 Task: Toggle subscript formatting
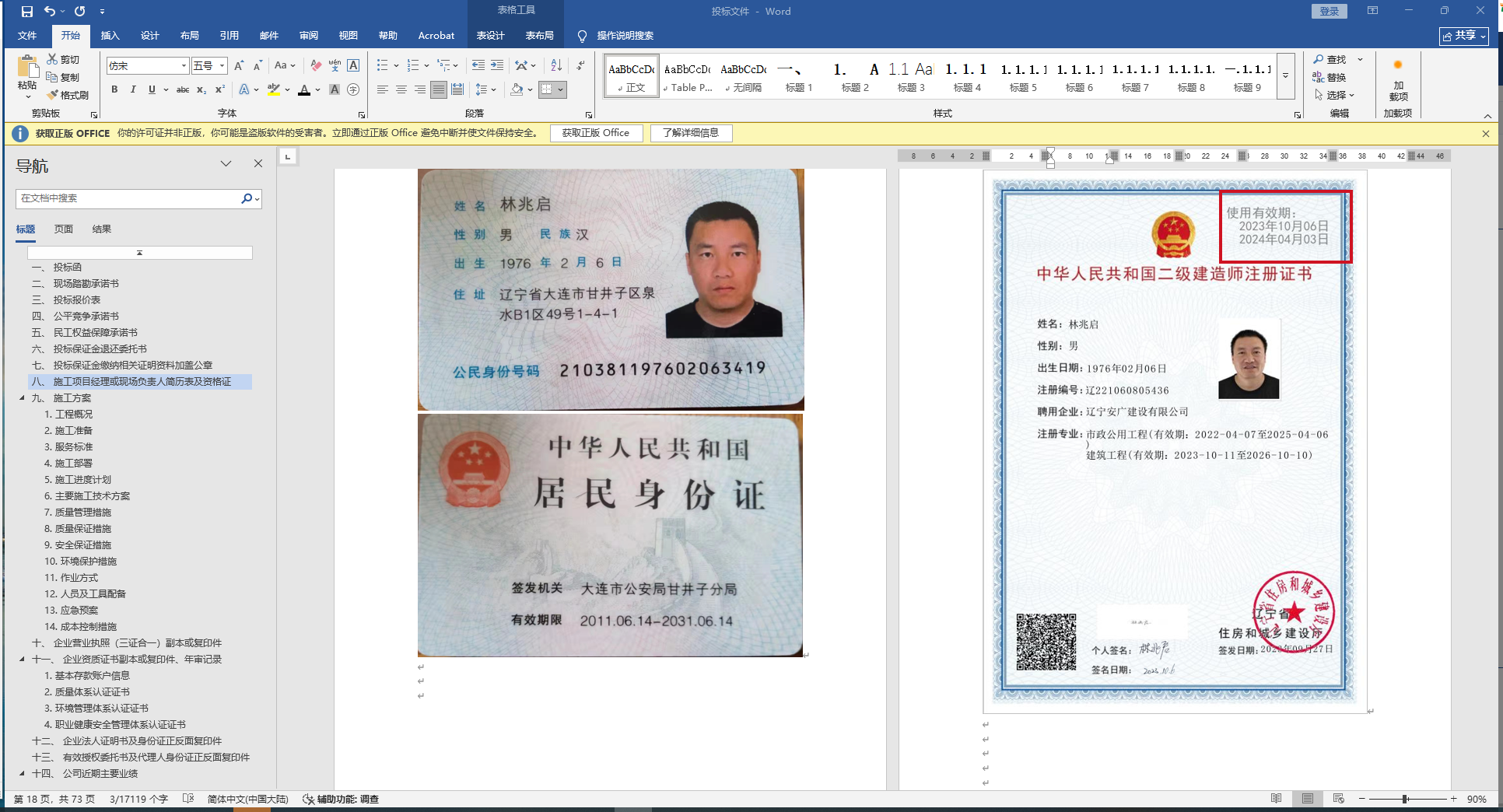(x=201, y=89)
